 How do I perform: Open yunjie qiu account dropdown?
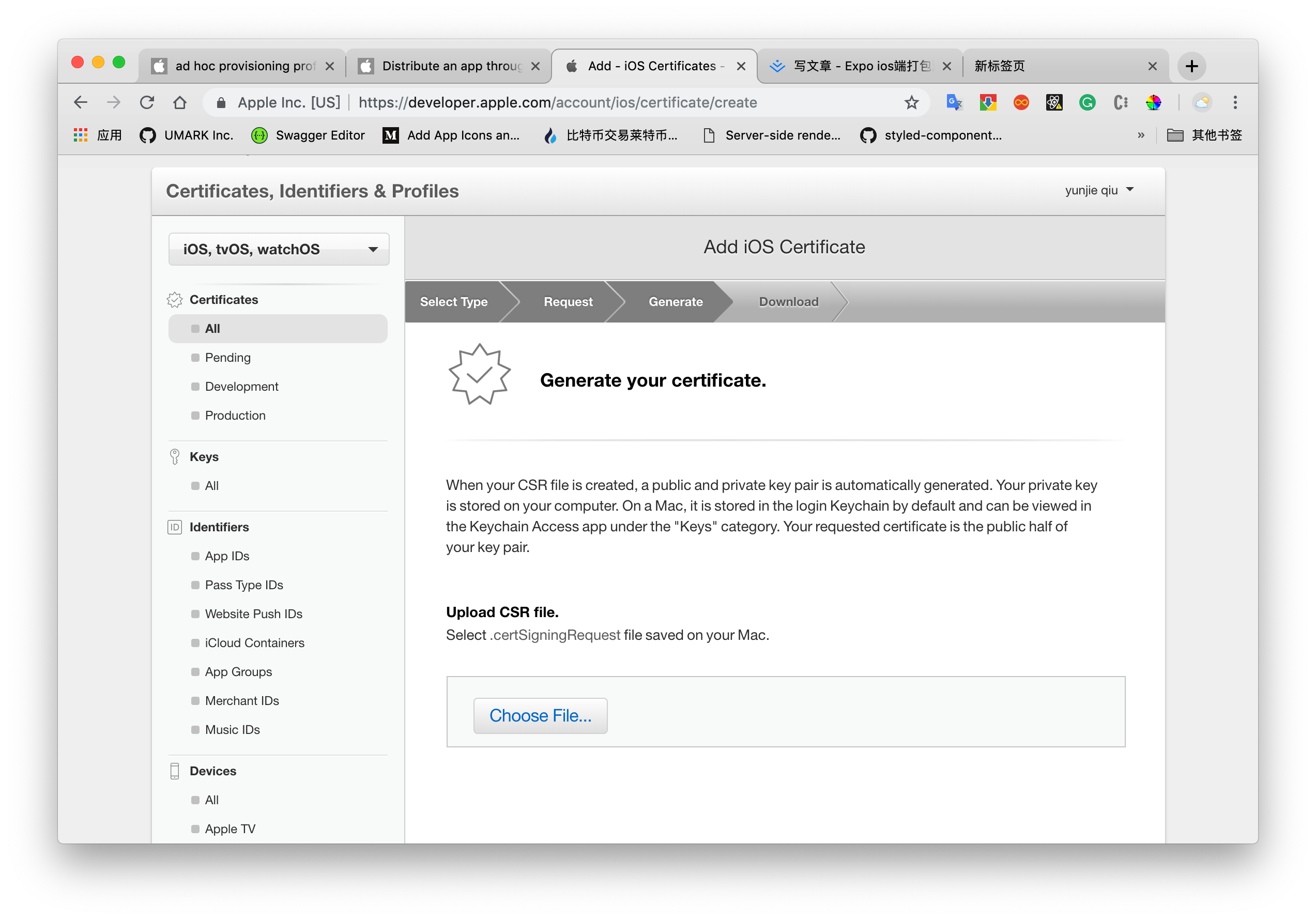(x=1099, y=190)
